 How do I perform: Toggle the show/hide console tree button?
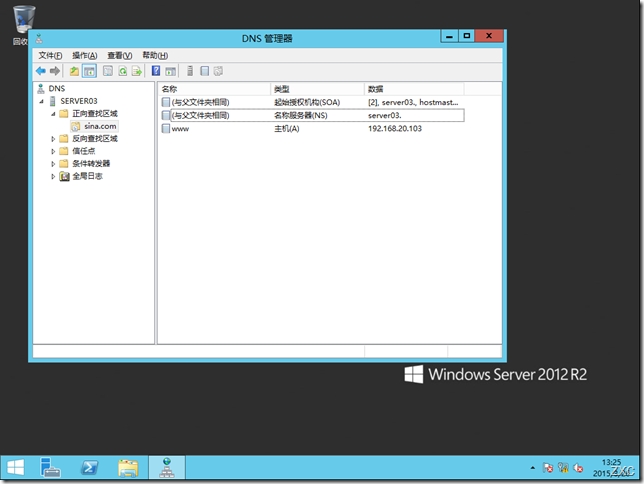(89, 71)
